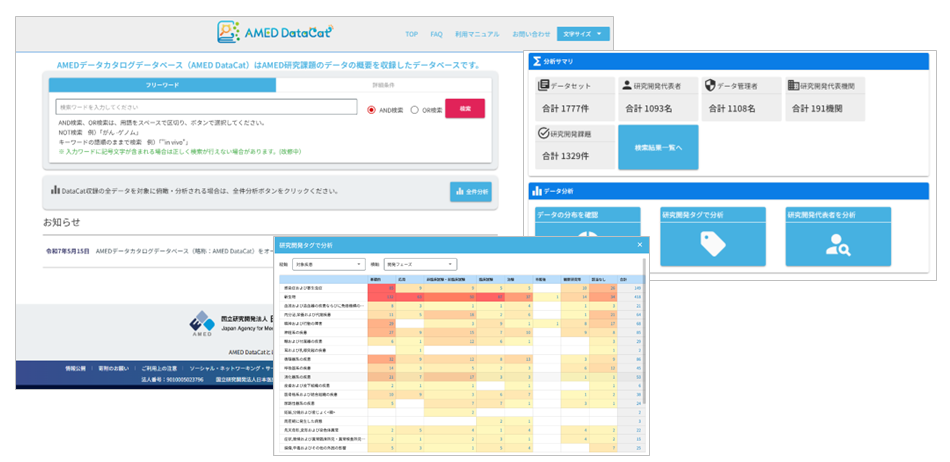Image resolution: width=950 pixels, height=462 pixels.
Task: Click the 情報公開 footer link
Action: point(76,369)
